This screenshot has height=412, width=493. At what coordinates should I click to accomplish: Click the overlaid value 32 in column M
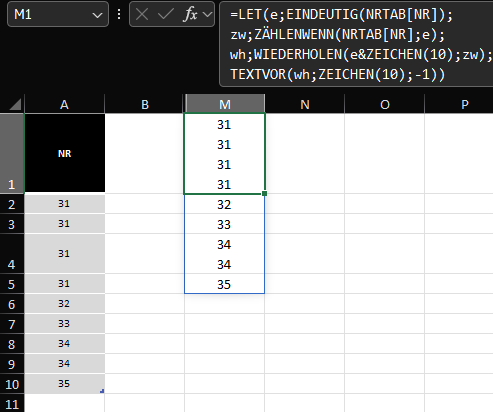pos(224,204)
